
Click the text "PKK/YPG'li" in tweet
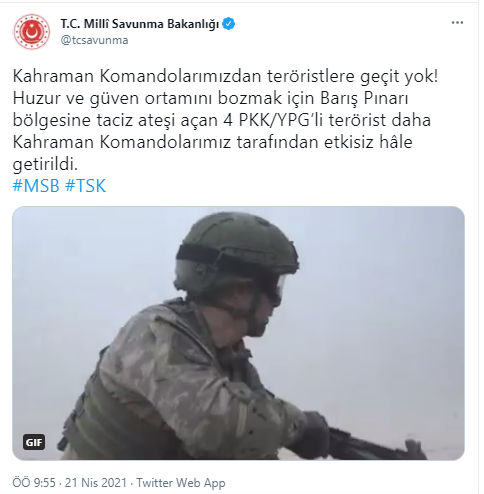point(281,120)
